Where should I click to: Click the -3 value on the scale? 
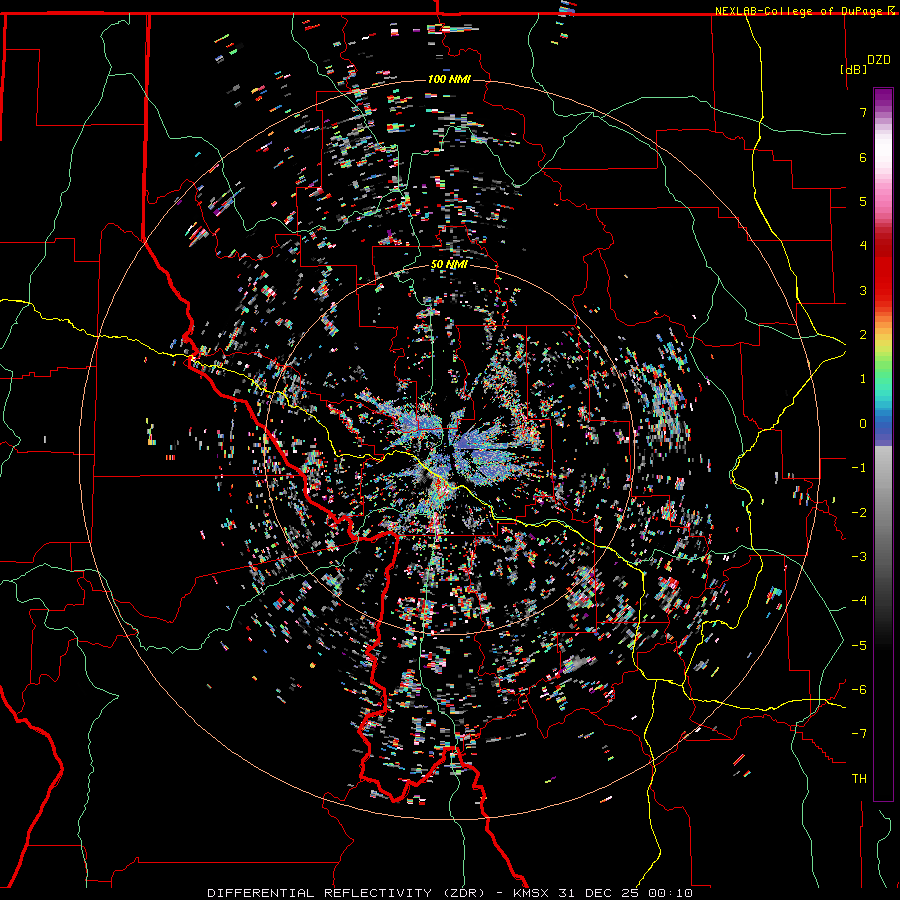(x=859, y=557)
